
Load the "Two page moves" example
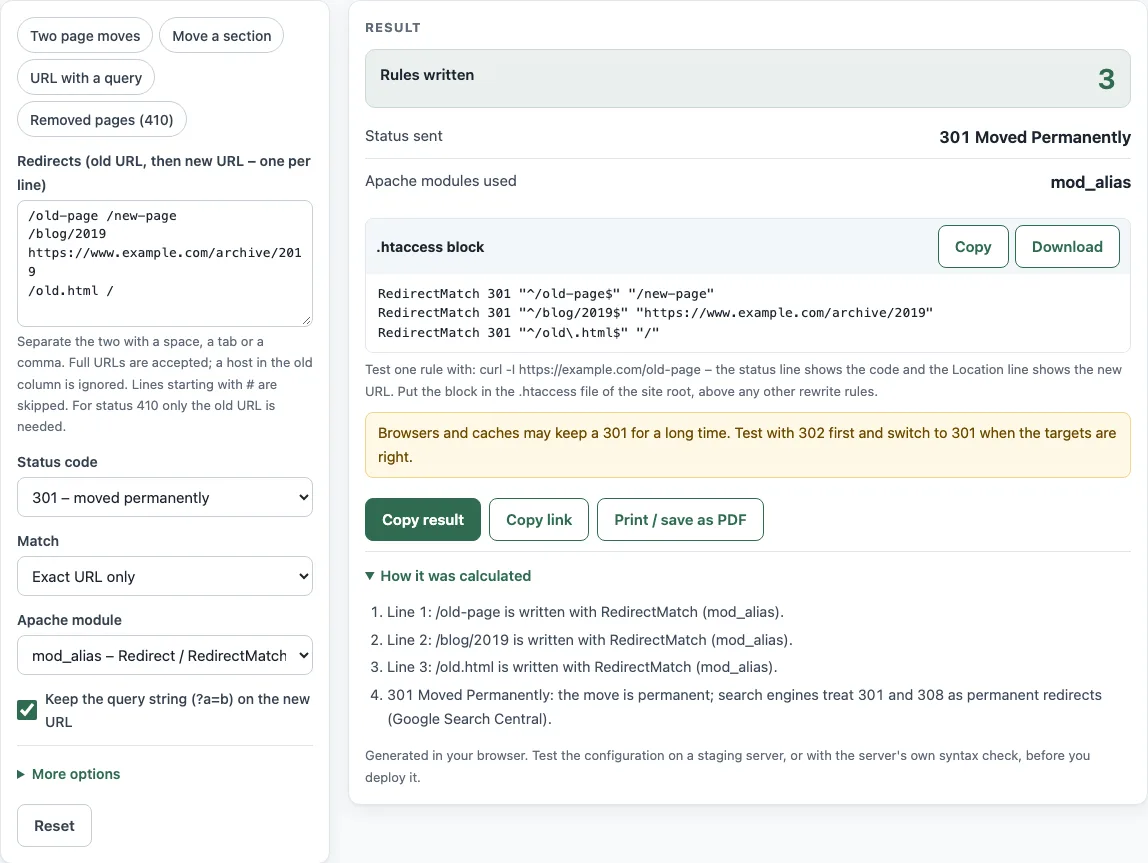click(x=85, y=36)
